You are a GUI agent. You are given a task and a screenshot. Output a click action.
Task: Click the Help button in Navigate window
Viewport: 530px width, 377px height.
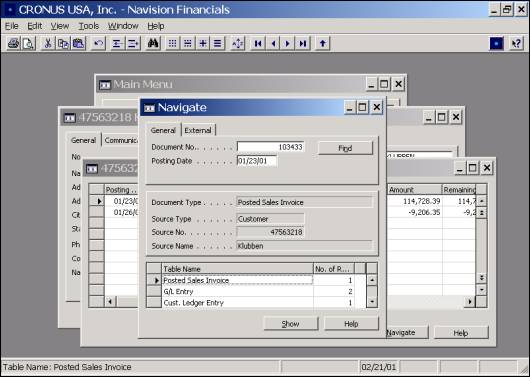(351, 324)
